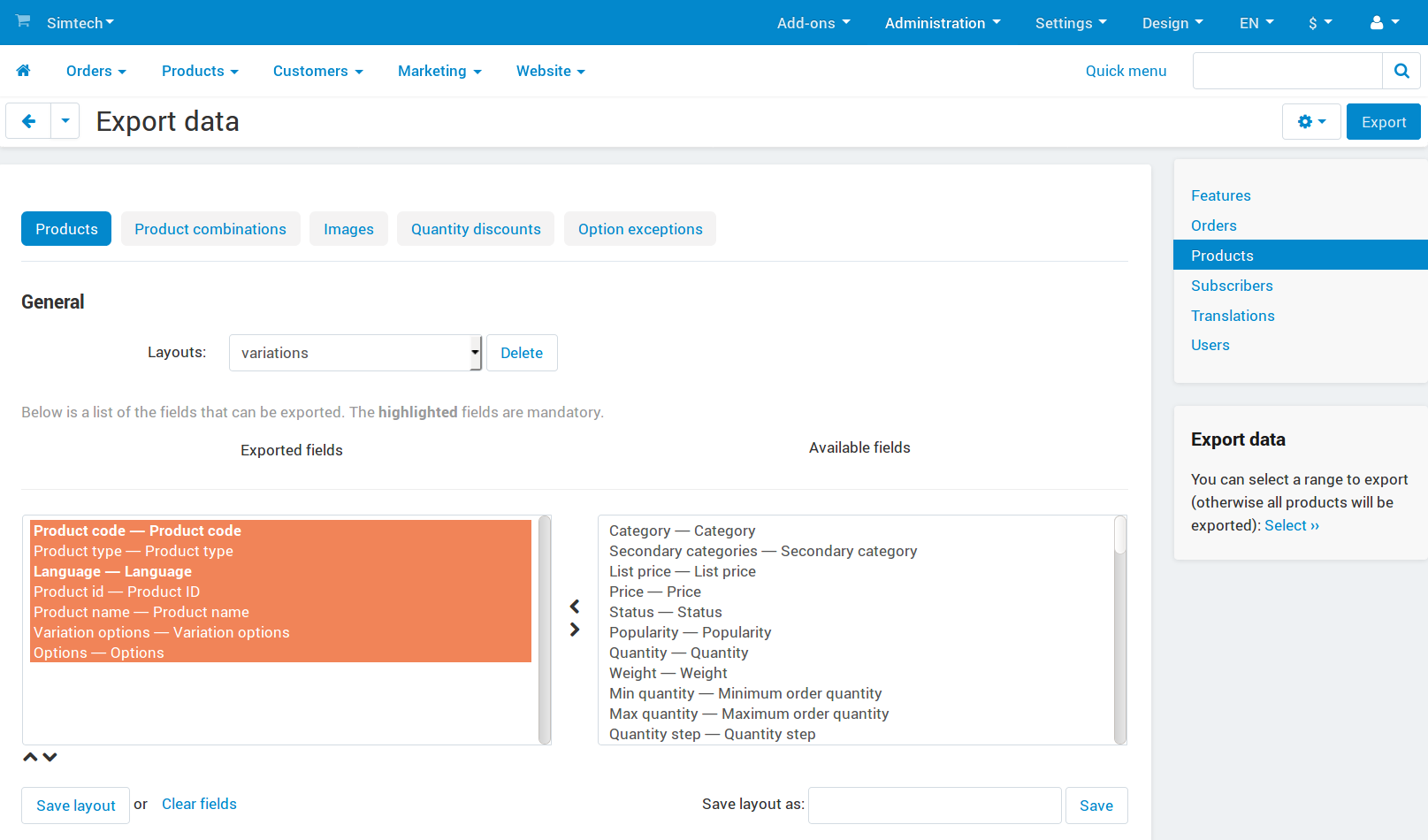Viewport: 1428px width, 840px height.
Task: Open the Marketing menu
Action: [439, 71]
